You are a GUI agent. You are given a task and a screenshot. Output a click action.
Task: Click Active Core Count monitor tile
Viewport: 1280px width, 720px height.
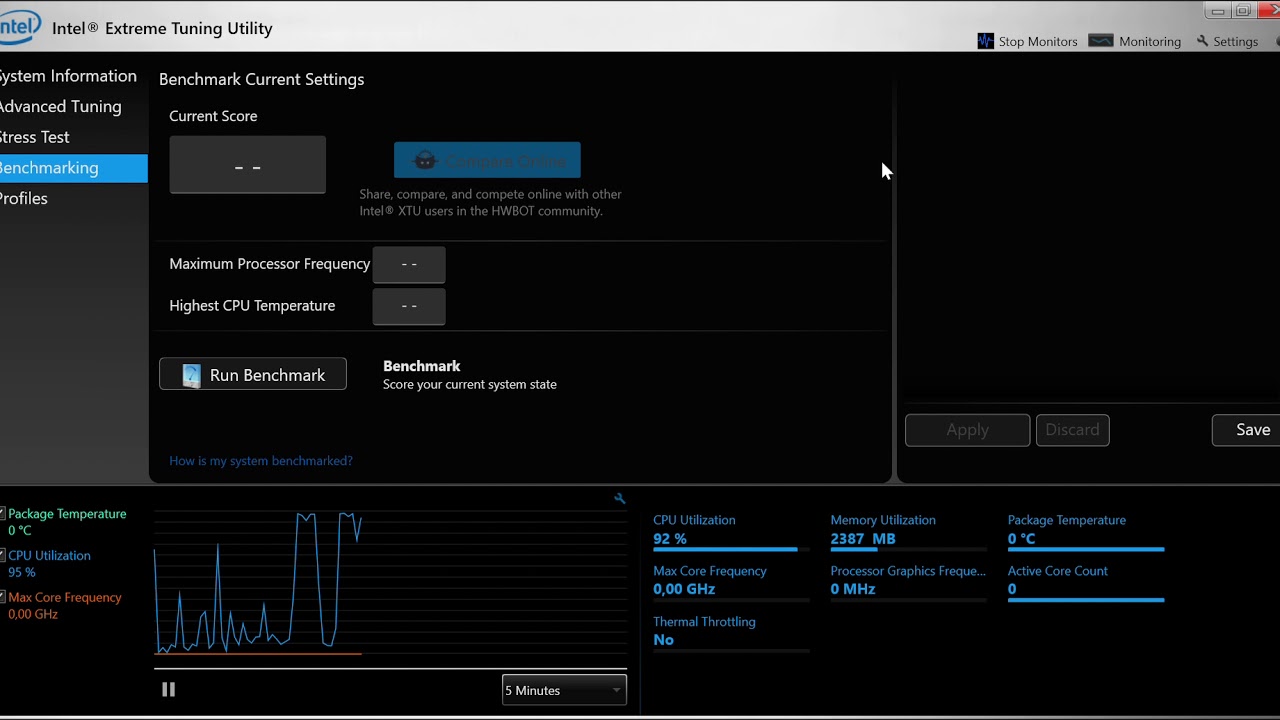(1086, 582)
